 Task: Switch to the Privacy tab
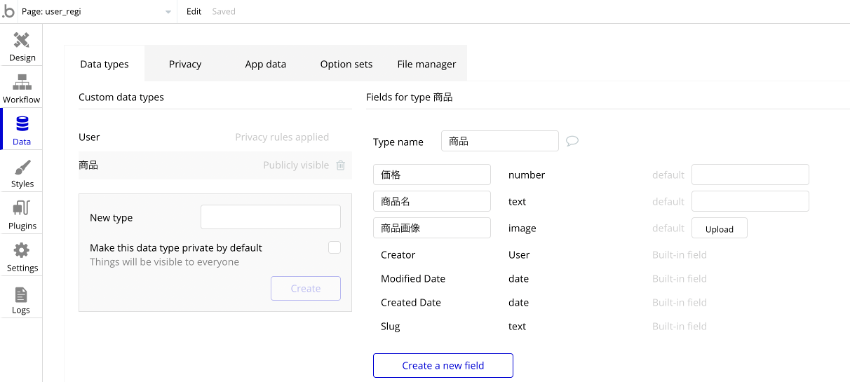[x=185, y=64]
